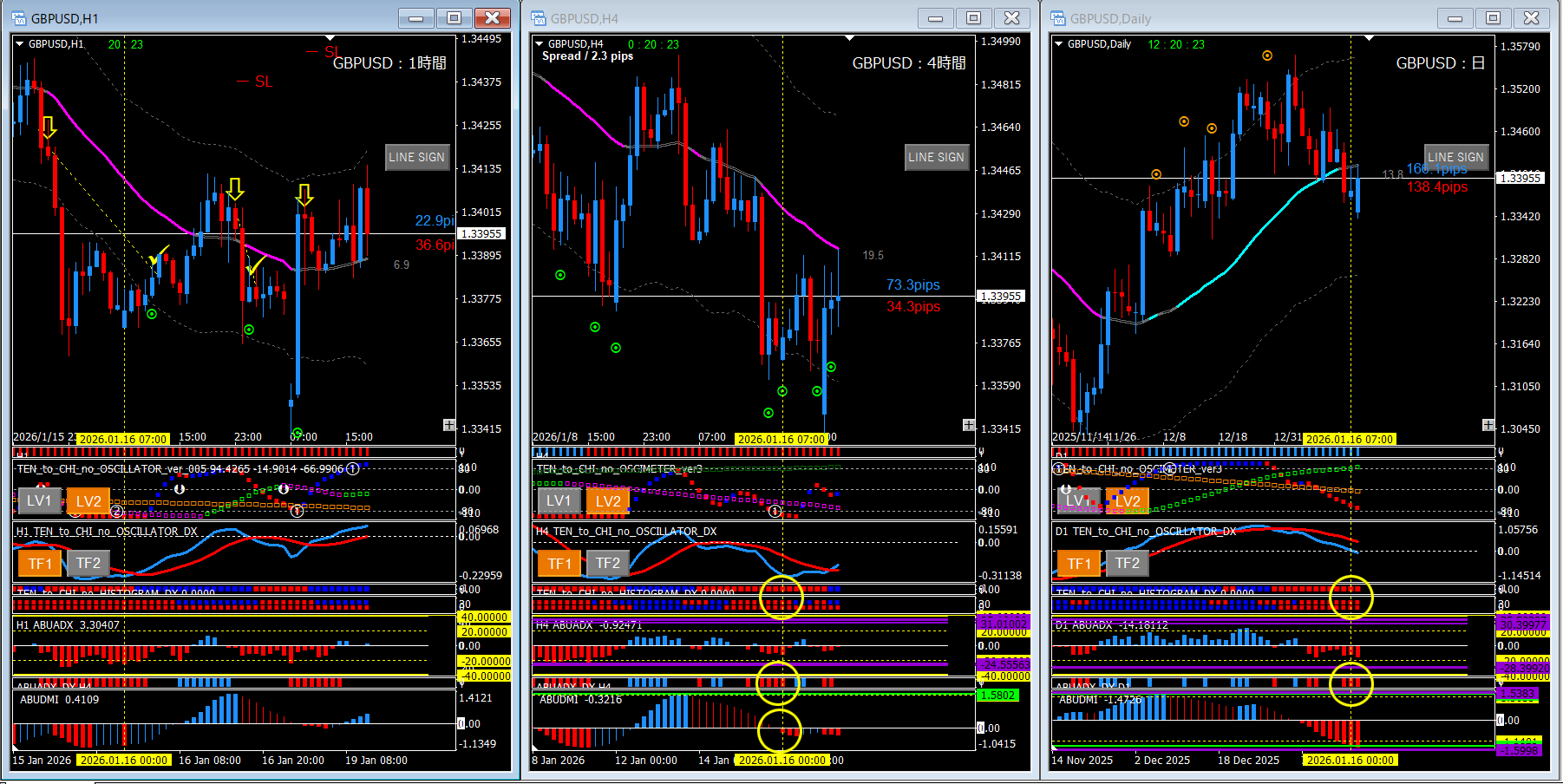Toggle LV2 in the Daily chart window

(1127, 500)
